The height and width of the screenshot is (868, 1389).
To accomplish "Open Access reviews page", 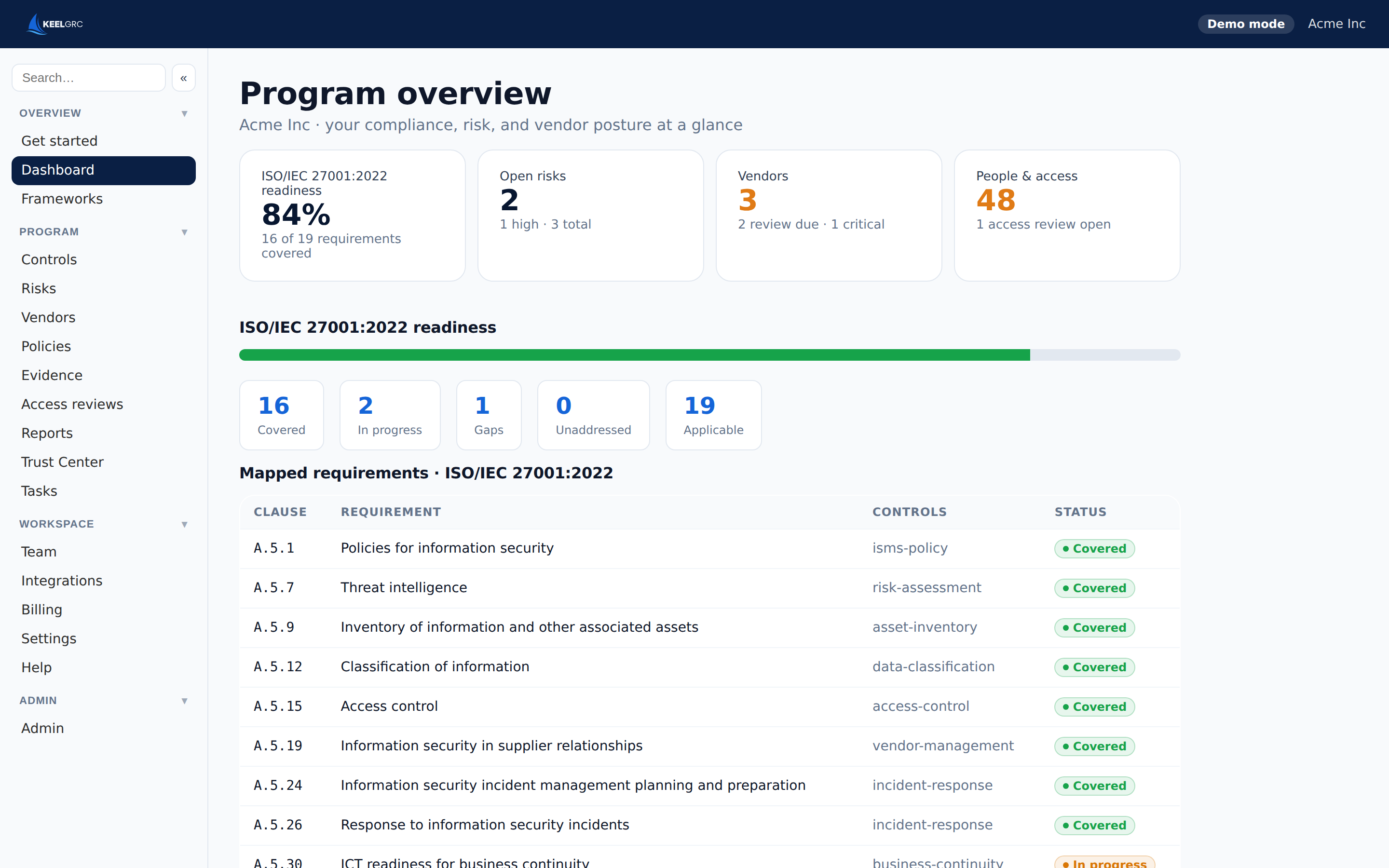I will [x=103, y=404].
